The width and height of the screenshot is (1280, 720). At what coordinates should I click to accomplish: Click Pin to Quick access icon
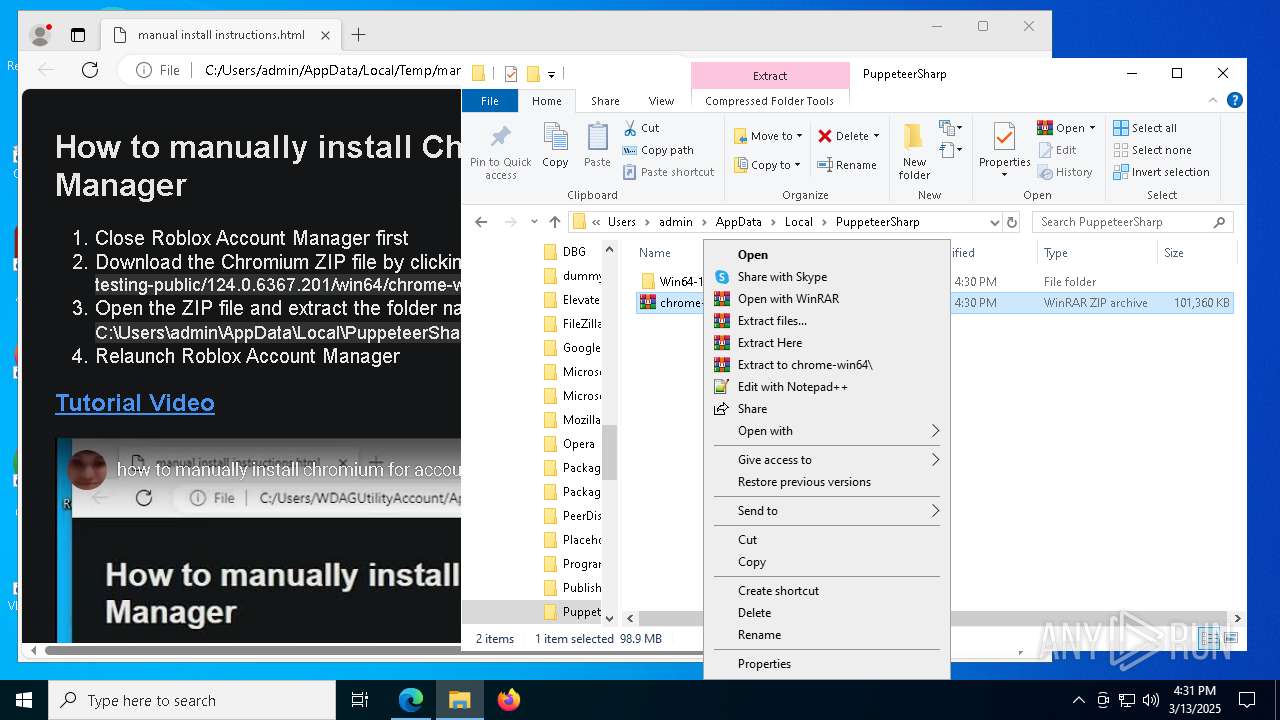click(x=500, y=137)
